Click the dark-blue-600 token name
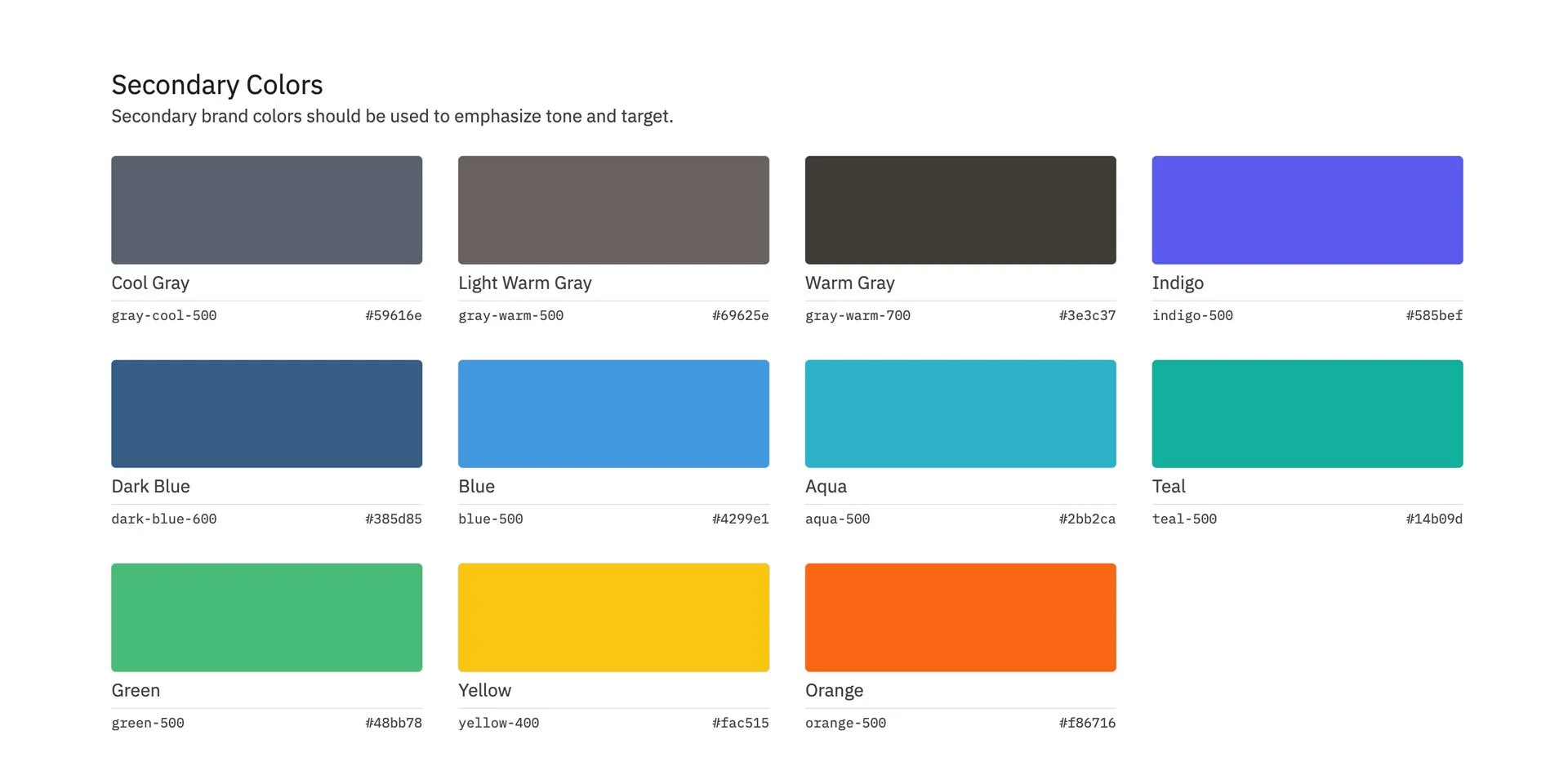The image size is (1568, 784). click(x=164, y=519)
